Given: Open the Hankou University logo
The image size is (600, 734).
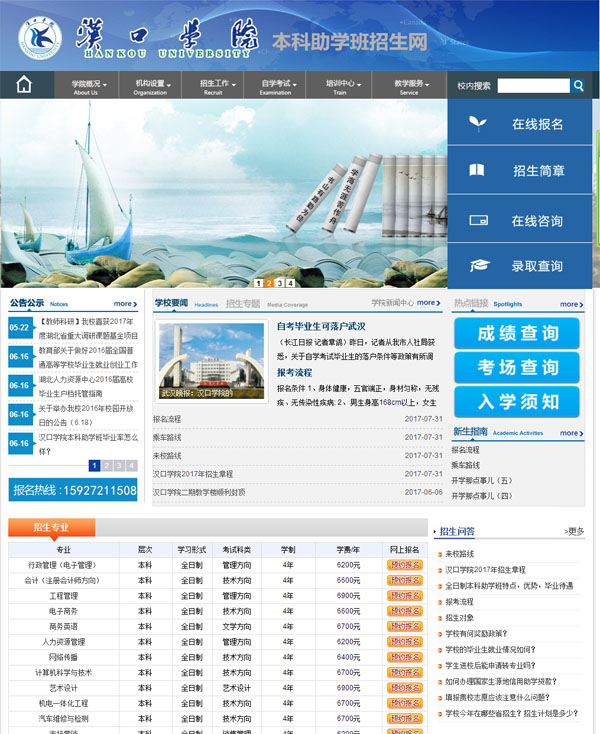Looking at the screenshot, I should 40,39.
